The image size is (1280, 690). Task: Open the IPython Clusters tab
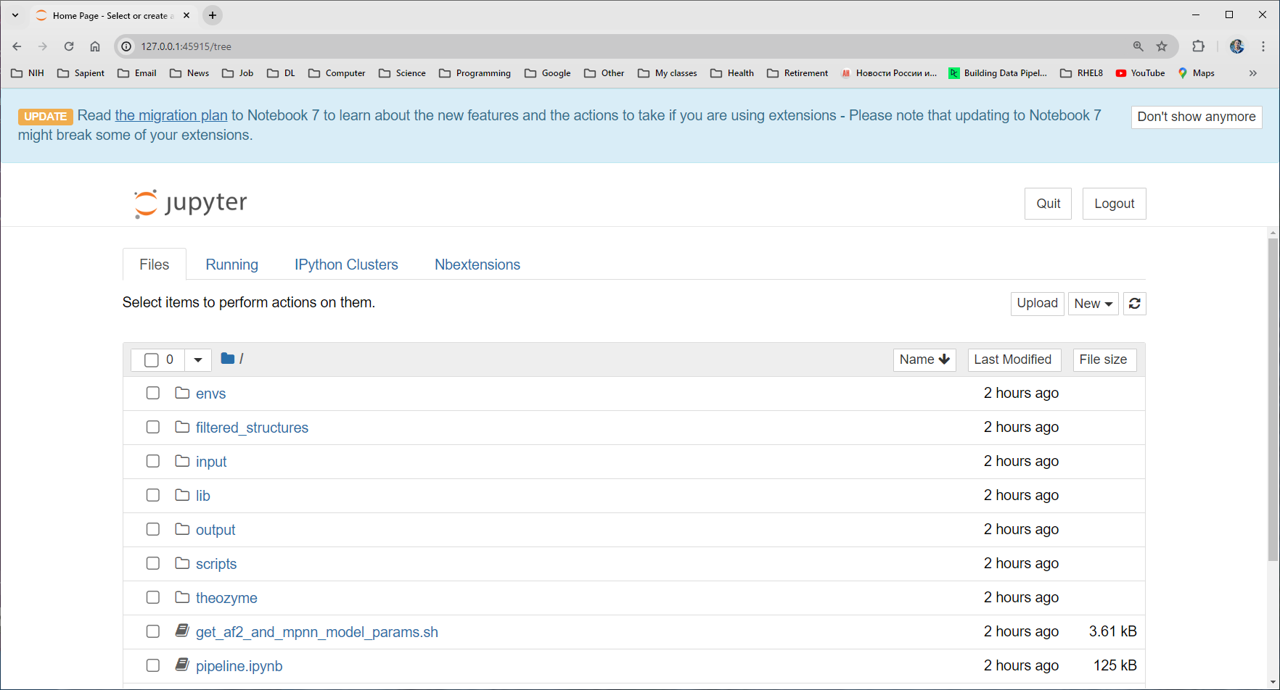[346, 264]
